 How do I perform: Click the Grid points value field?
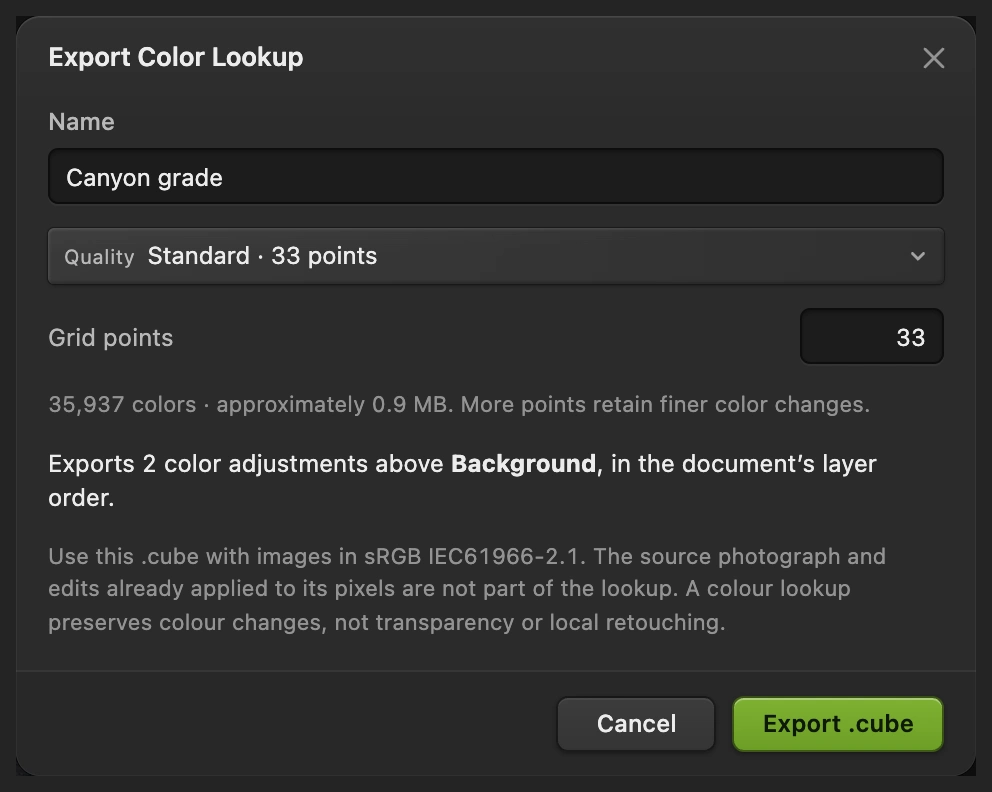[x=872, y=337]
